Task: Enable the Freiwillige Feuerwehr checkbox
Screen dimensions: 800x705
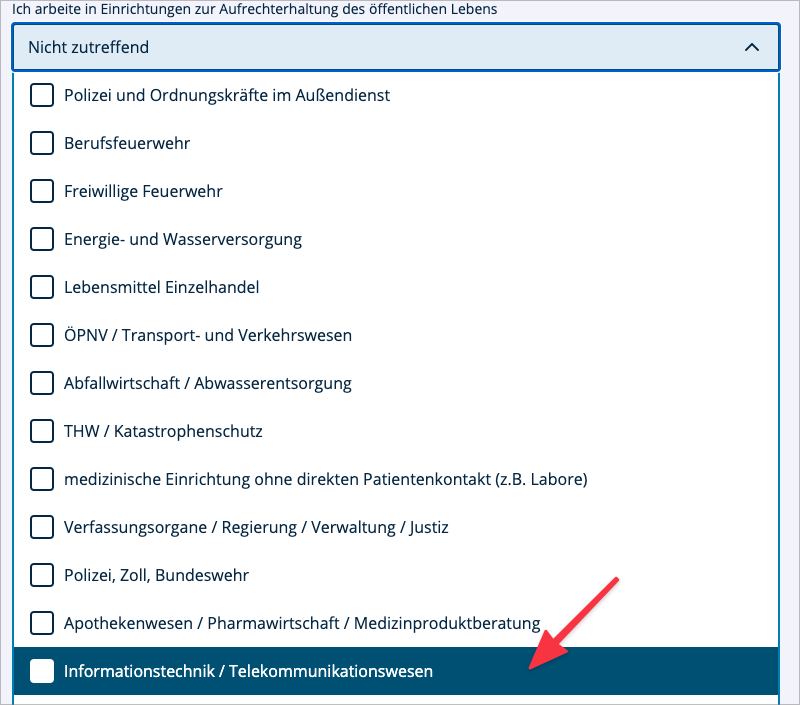Action: coord(42,191)
